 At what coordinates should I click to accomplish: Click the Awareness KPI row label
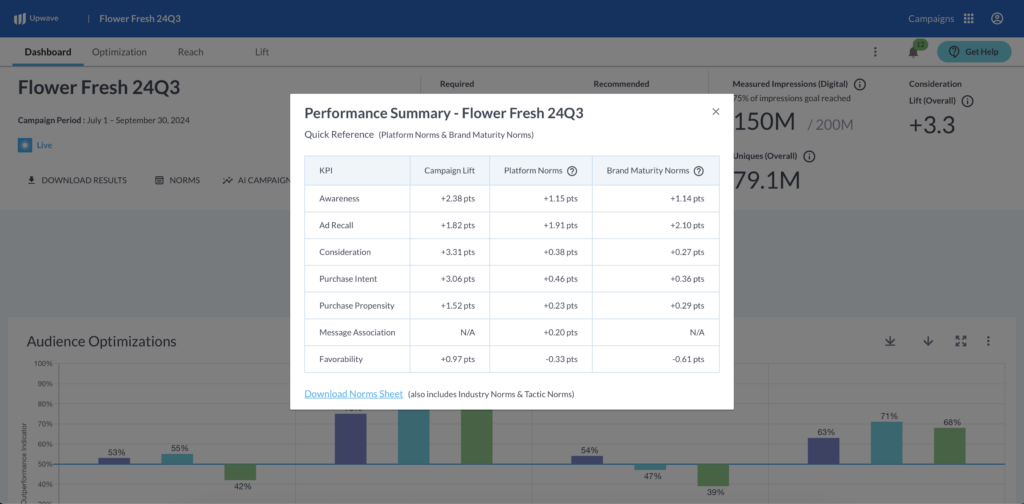coord(339,198)
